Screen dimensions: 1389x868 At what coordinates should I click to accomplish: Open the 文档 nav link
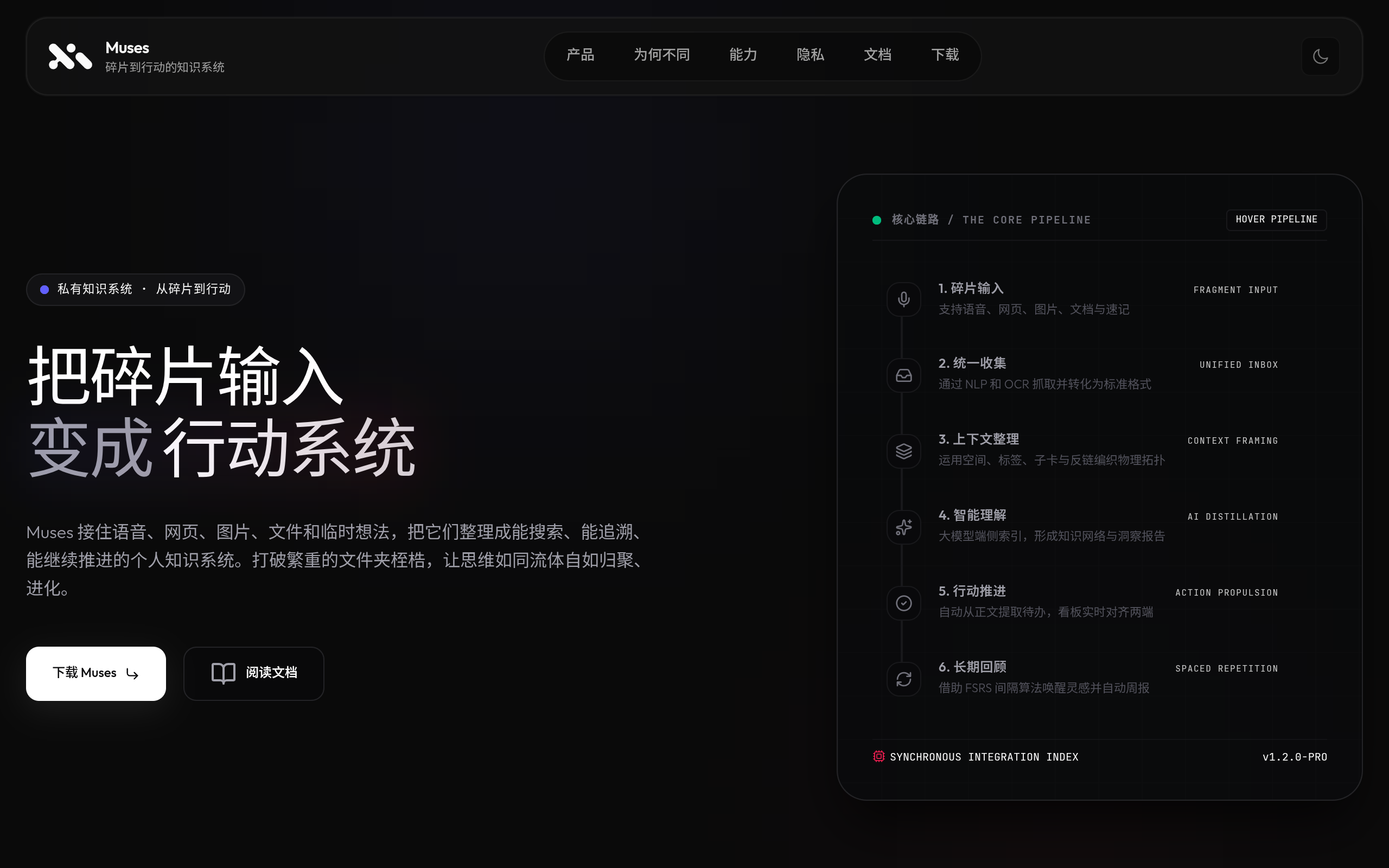pyautogui.click(x=877, y=55)
